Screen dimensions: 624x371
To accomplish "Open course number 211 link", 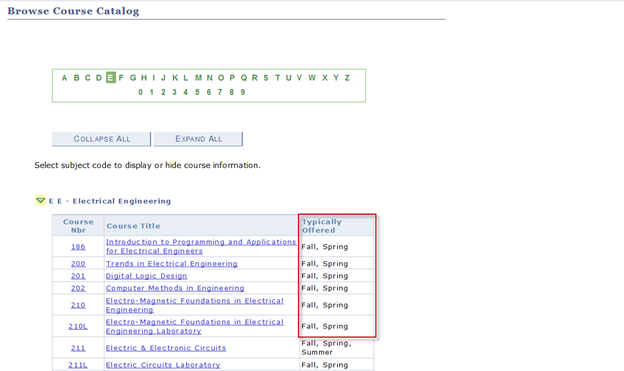I will tap(78, 348).
